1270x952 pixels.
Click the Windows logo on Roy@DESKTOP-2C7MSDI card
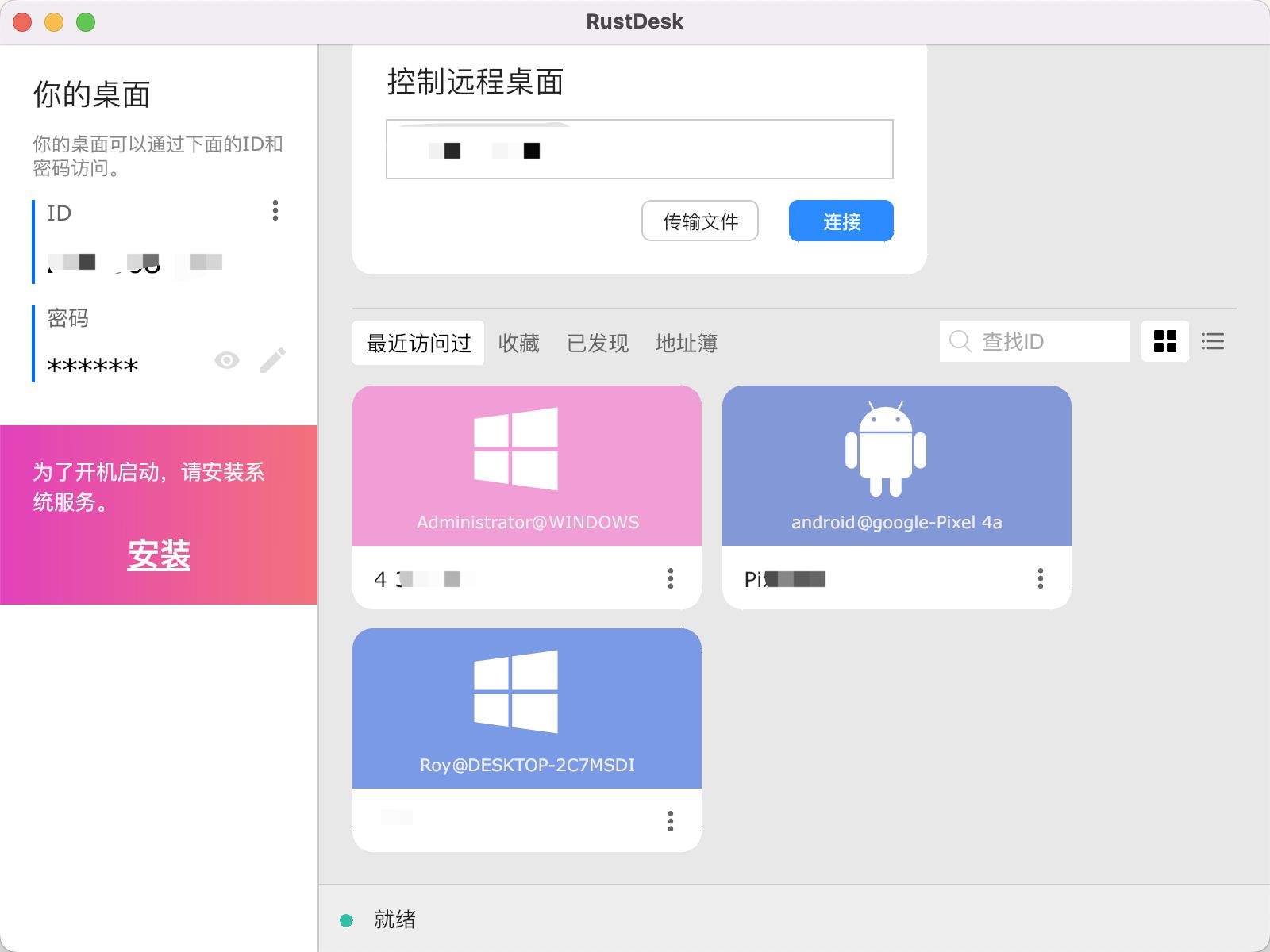[516, 692]
